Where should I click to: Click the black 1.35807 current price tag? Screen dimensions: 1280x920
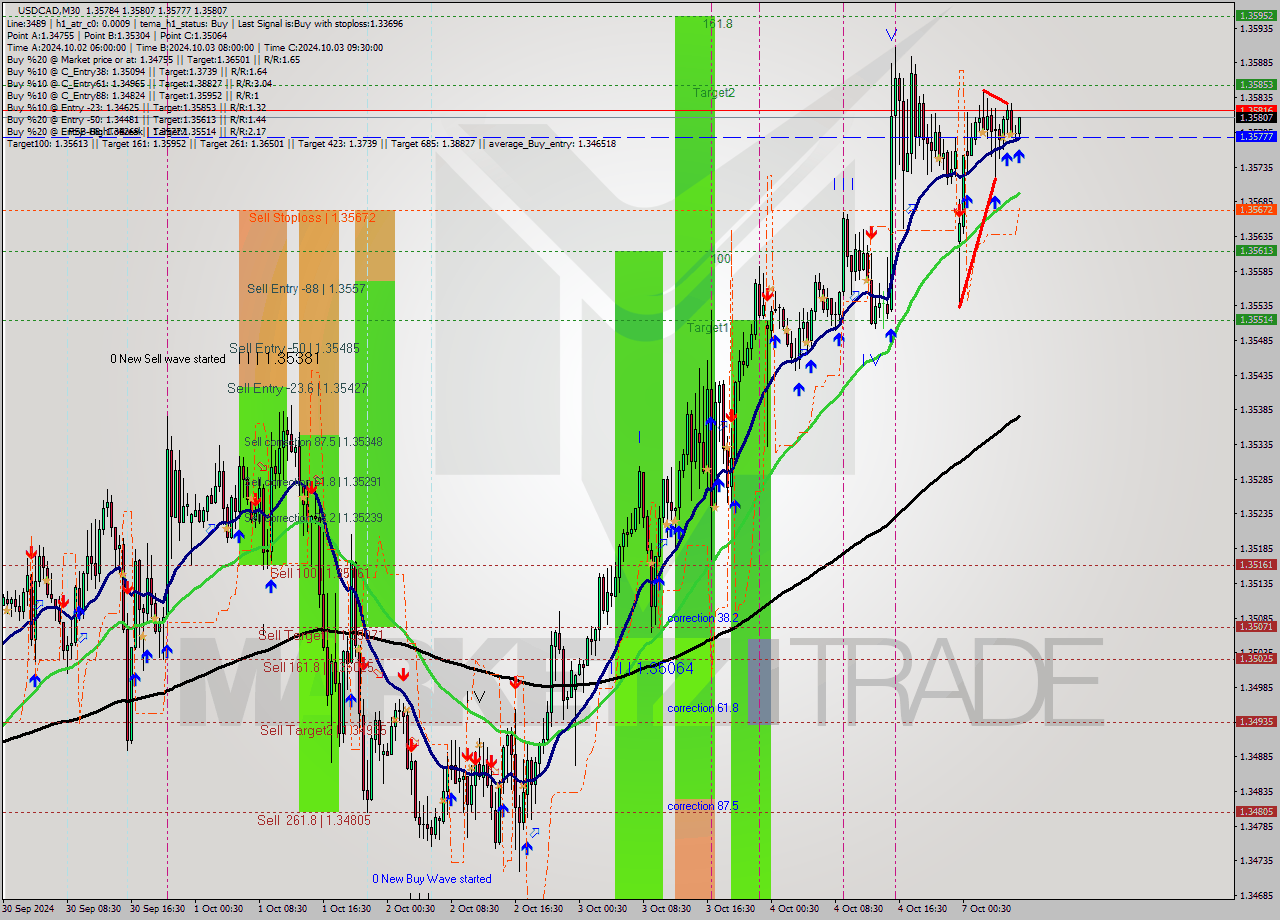(x=1256, y=118)
